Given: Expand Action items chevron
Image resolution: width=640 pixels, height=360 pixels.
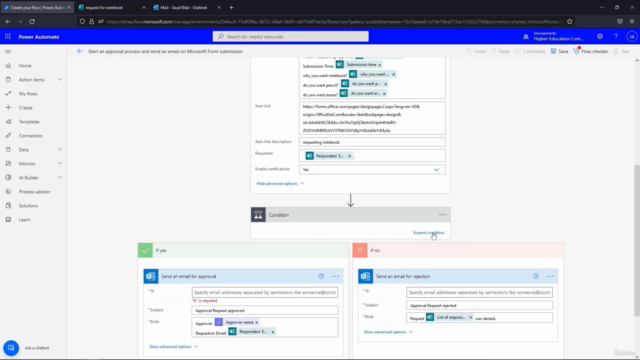Looking at the screenshot, I should (60, 80).
